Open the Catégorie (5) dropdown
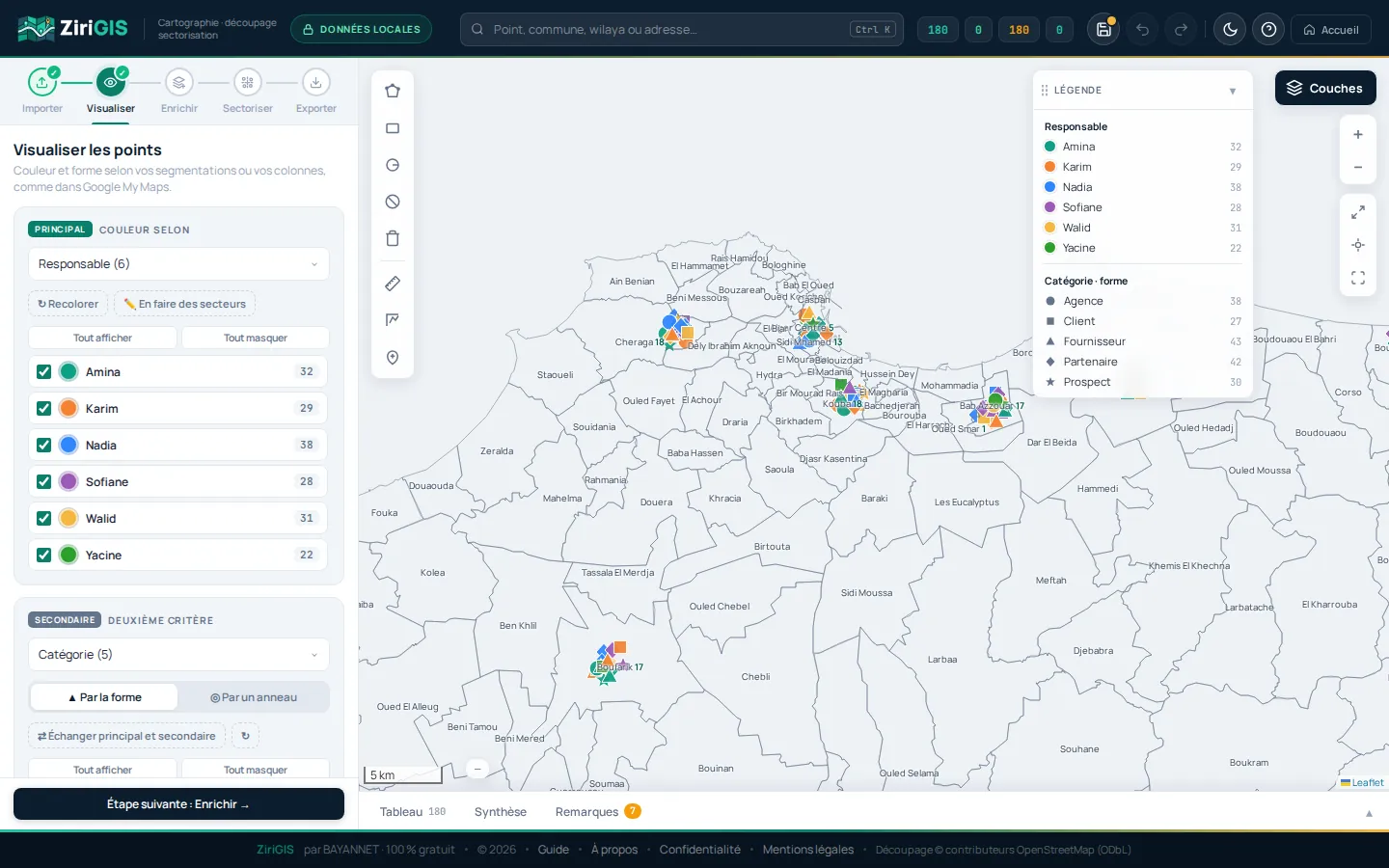The height and width of the screenshot is (868, 1389). click(x=178, y=655)
